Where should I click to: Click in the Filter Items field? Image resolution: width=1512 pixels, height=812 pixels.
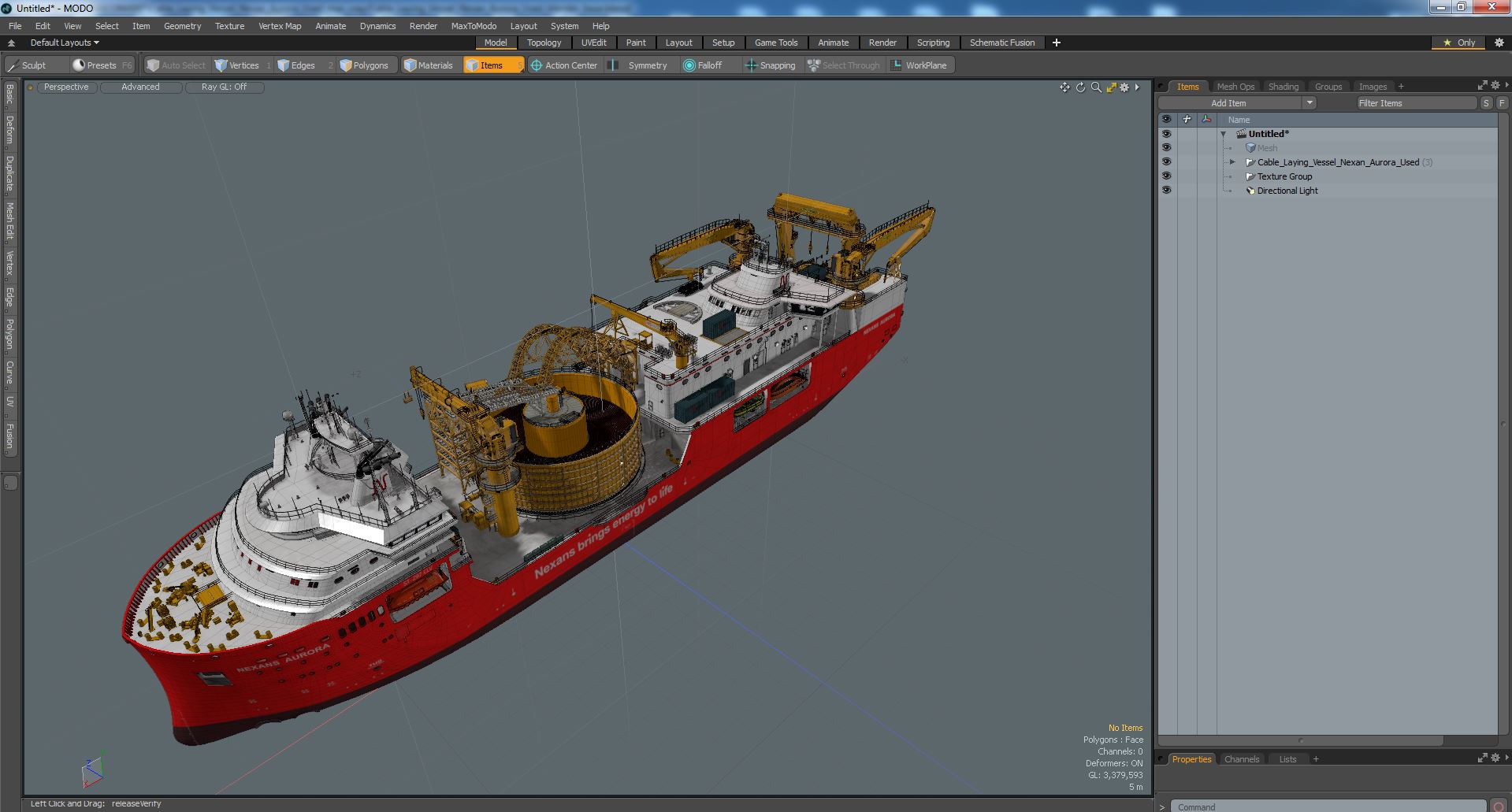(1416, 103)
